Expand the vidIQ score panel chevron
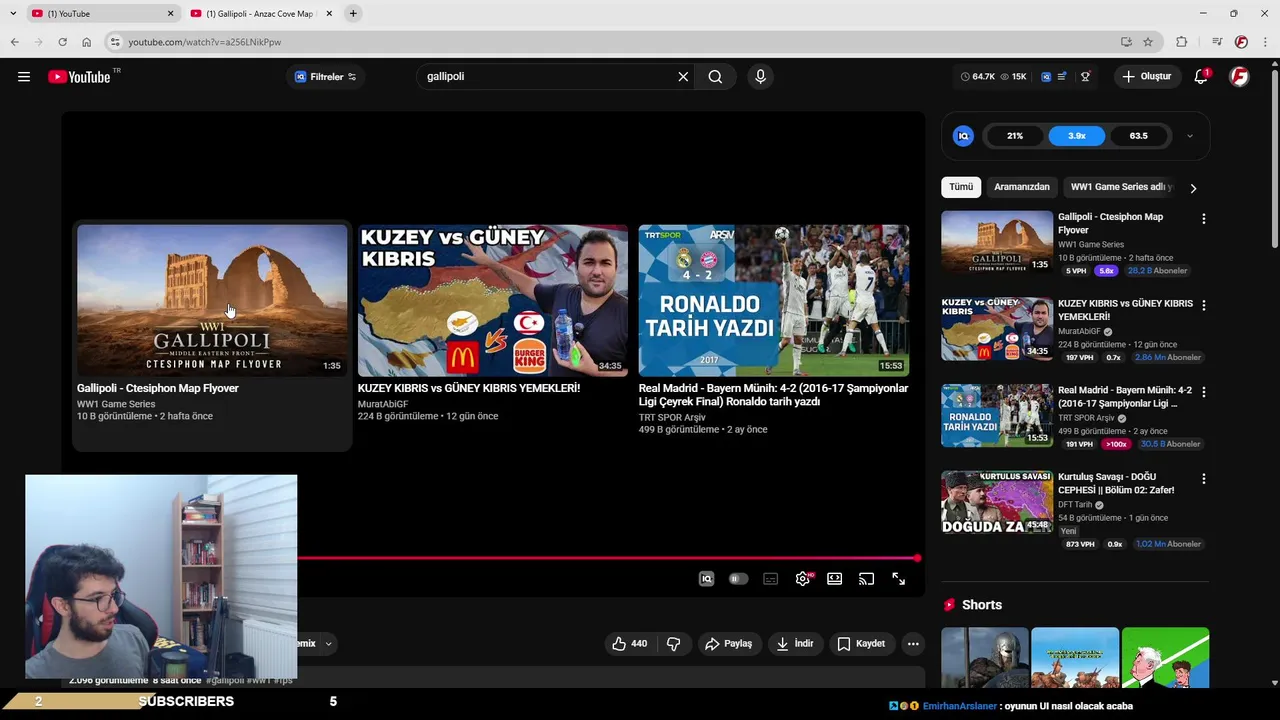The width and height of the screenshot is (1280, 720). [x=1189, y=136]
